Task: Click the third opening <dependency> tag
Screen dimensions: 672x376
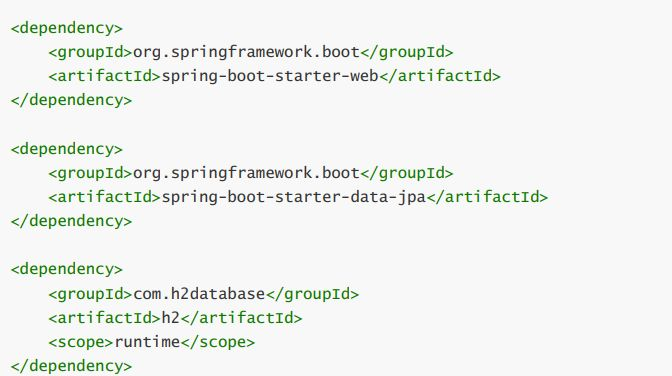Action: (x=67, y=269)
